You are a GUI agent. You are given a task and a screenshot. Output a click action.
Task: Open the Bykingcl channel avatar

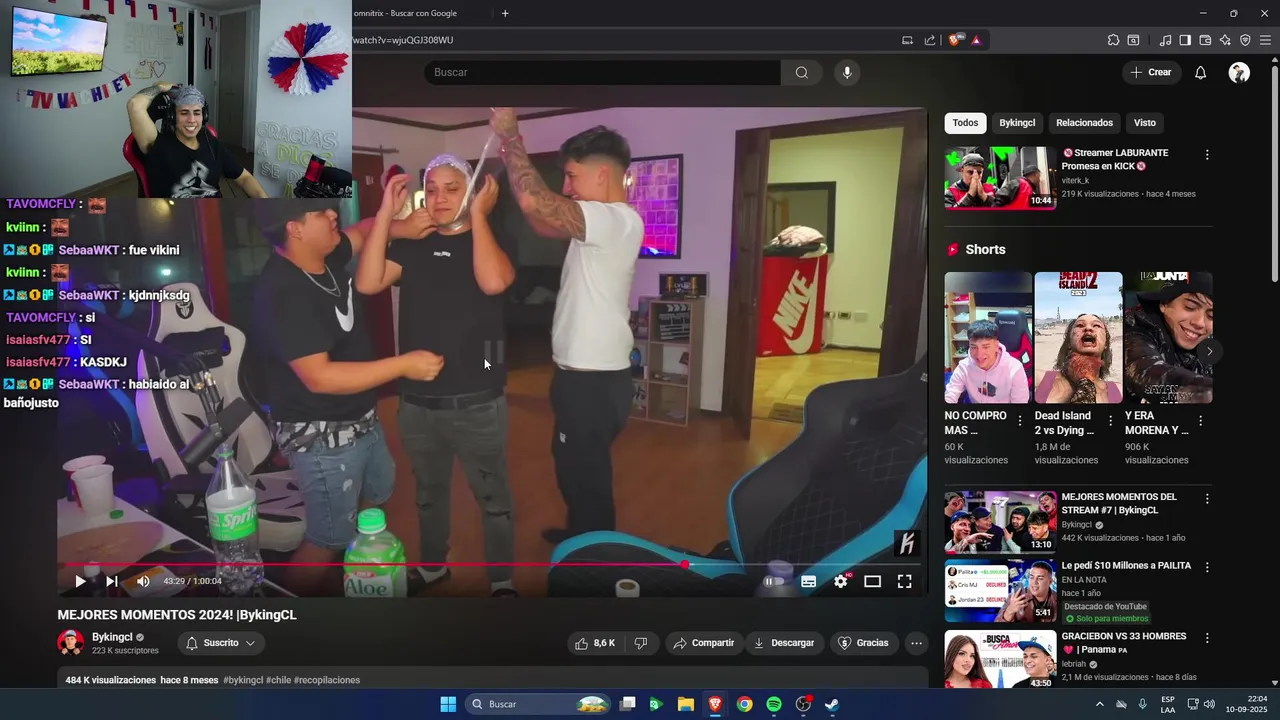[71, 643]
